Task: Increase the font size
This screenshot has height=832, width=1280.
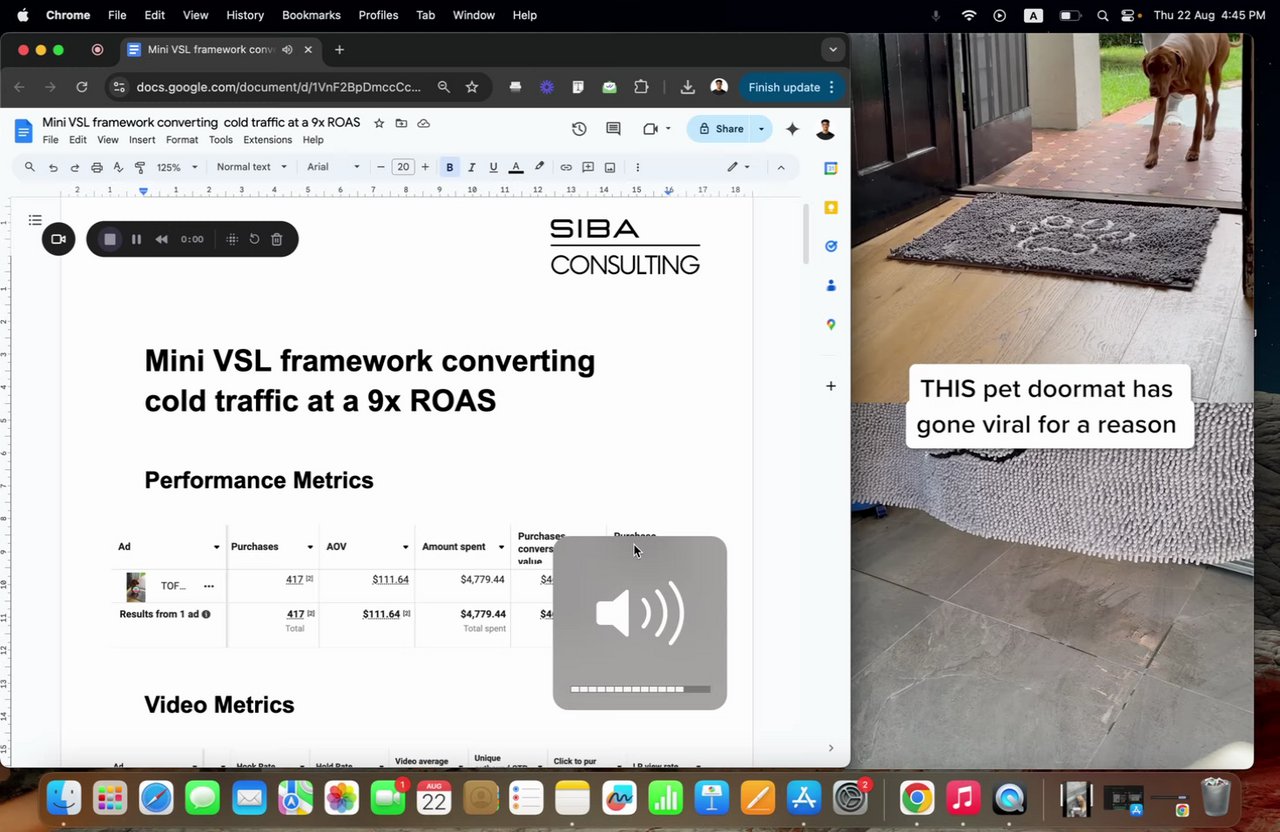Action: [x=425, y=167]
